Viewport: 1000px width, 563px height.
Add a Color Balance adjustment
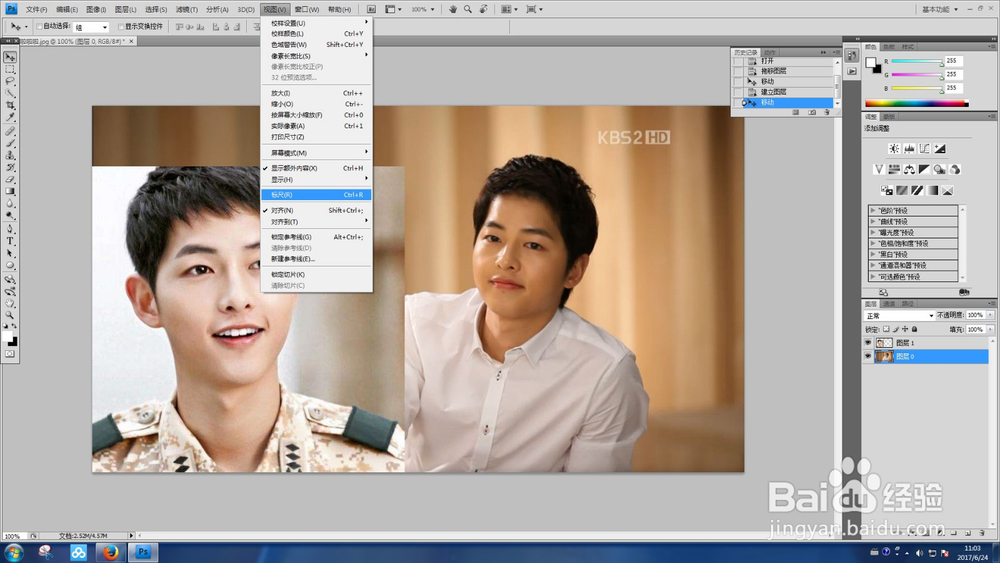pyautogui.click(x=909, y=170)
